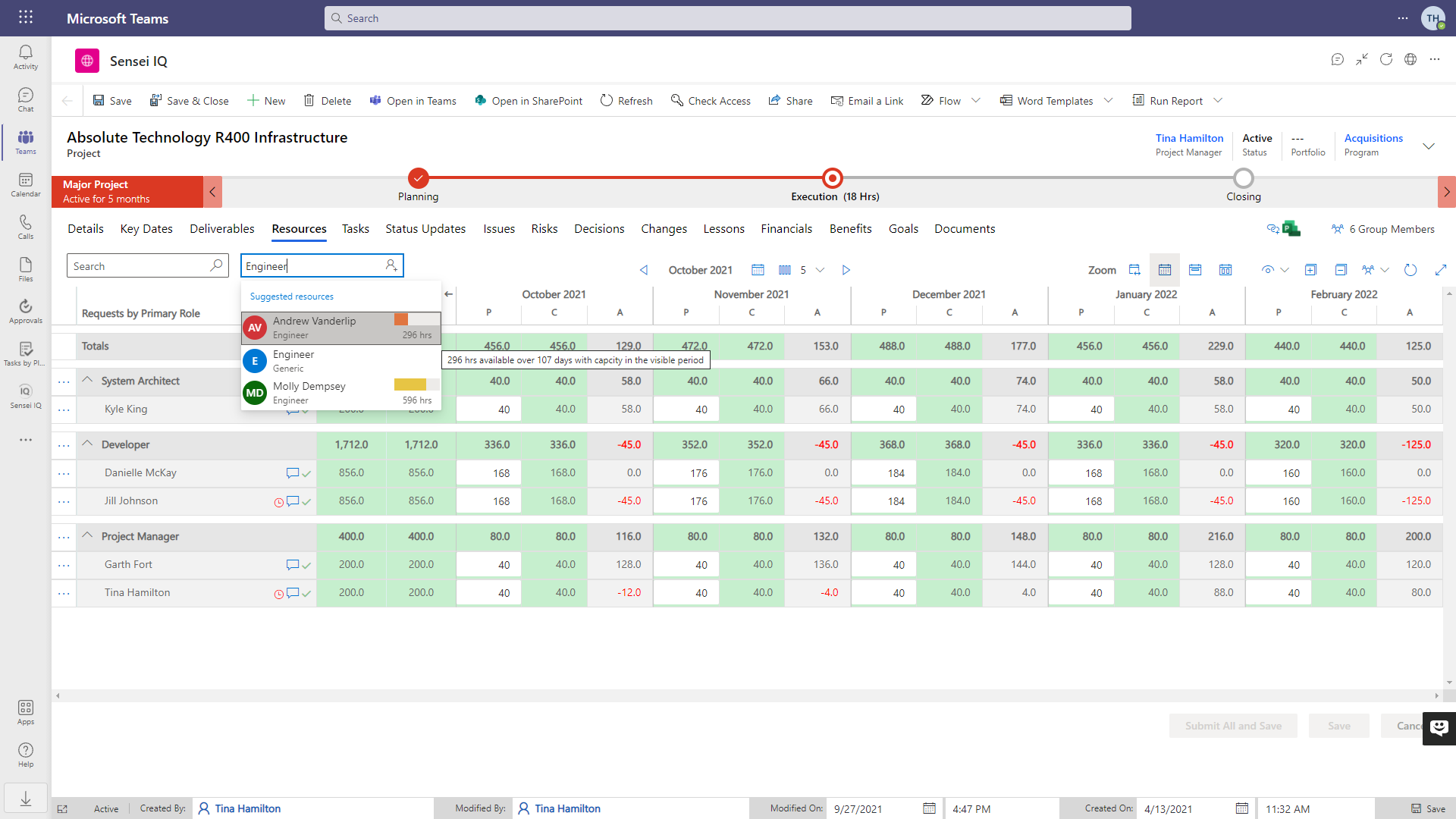Reload the tab with header refresh icon
Screen dimensions: 1456x819
pyautogui.click(x=1386, y=59)
